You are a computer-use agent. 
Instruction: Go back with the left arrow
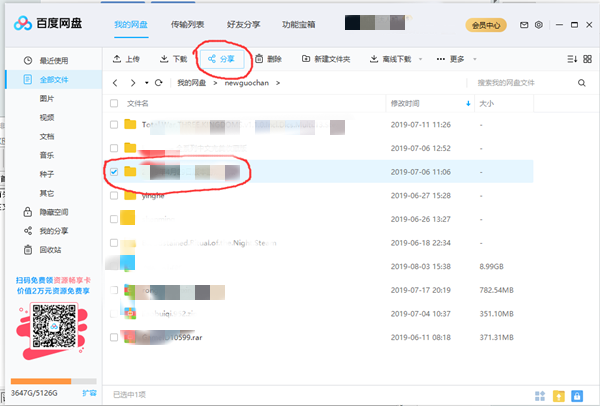tap(115, 83)
